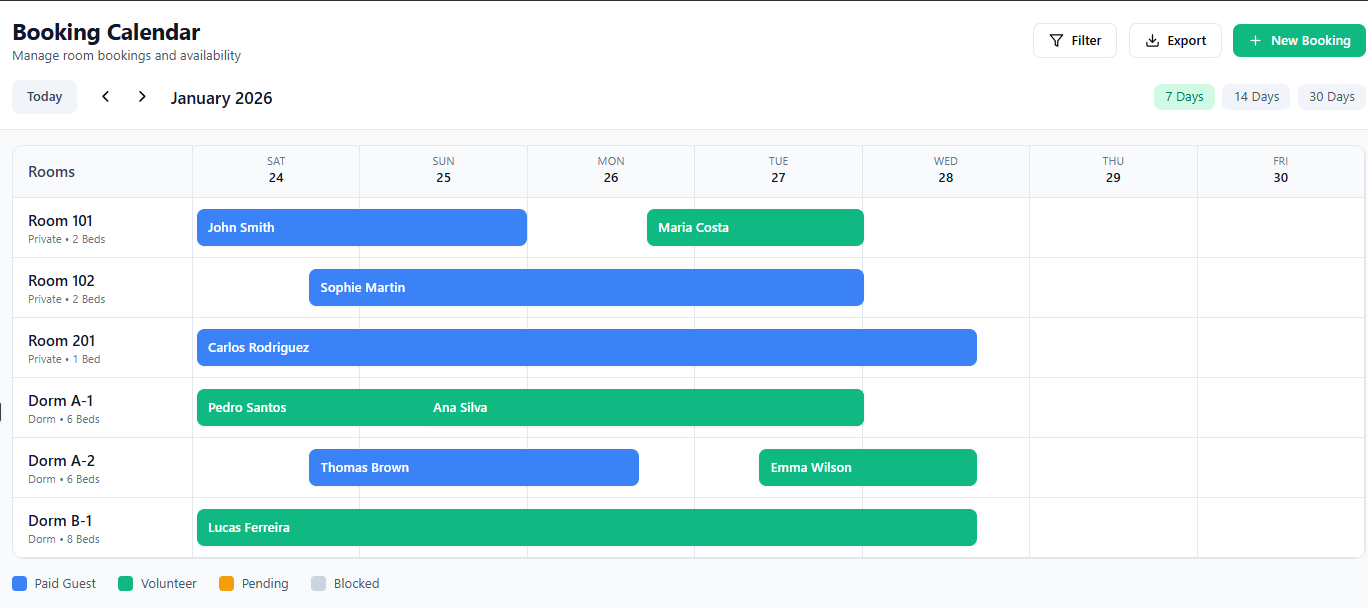Open Sophie Martin booking
This screenshot has height=608, width=1368.
(586, 287)
